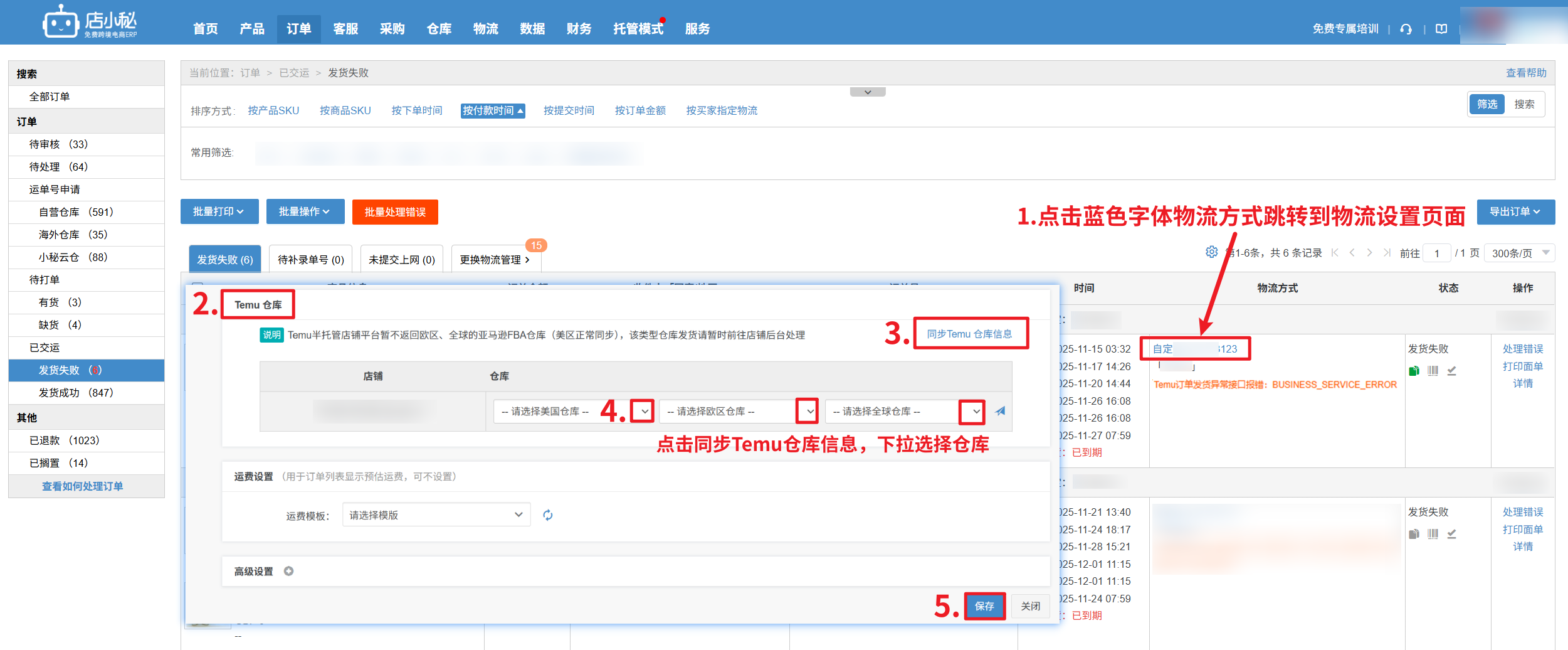Expand the 运费模板 template dropdown
This screenshot has width=1568, height=650.
(x=436, y=515)
